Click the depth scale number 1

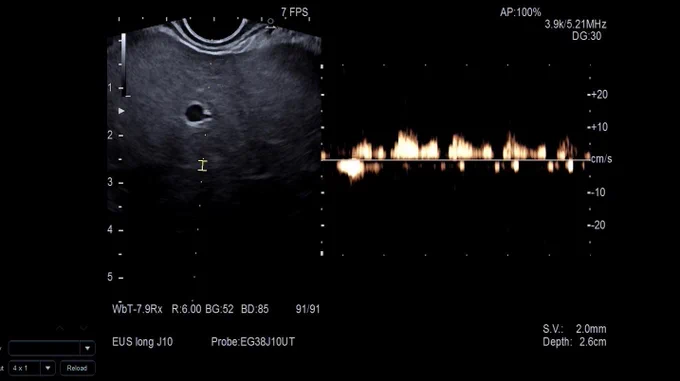110,88
